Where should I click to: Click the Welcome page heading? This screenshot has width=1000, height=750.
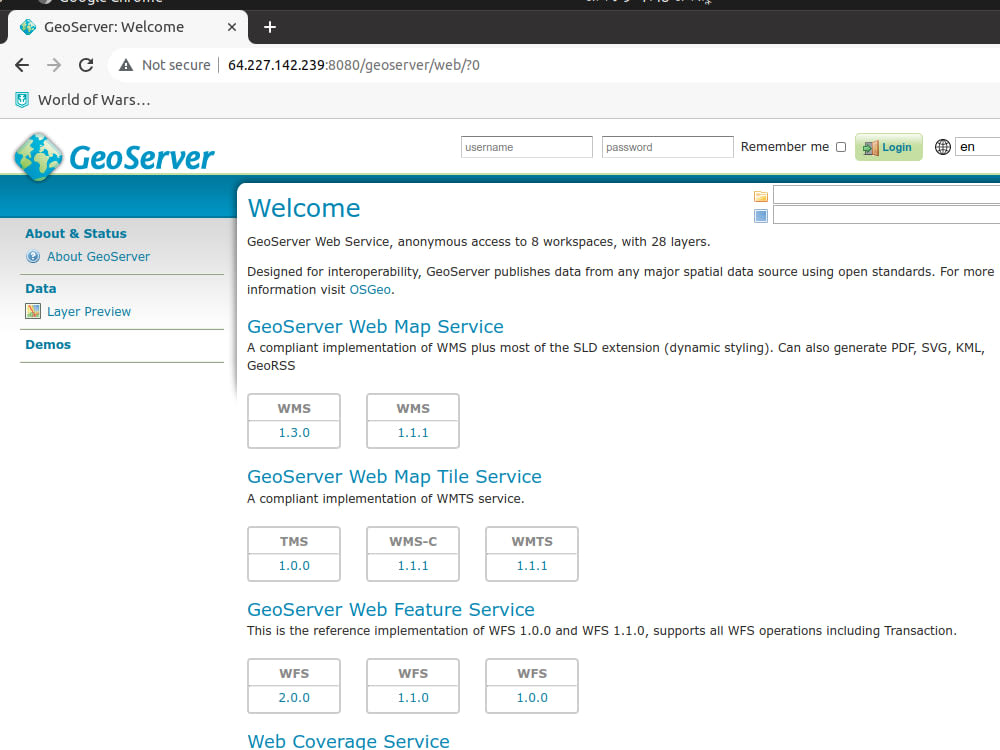pos(304,208)
